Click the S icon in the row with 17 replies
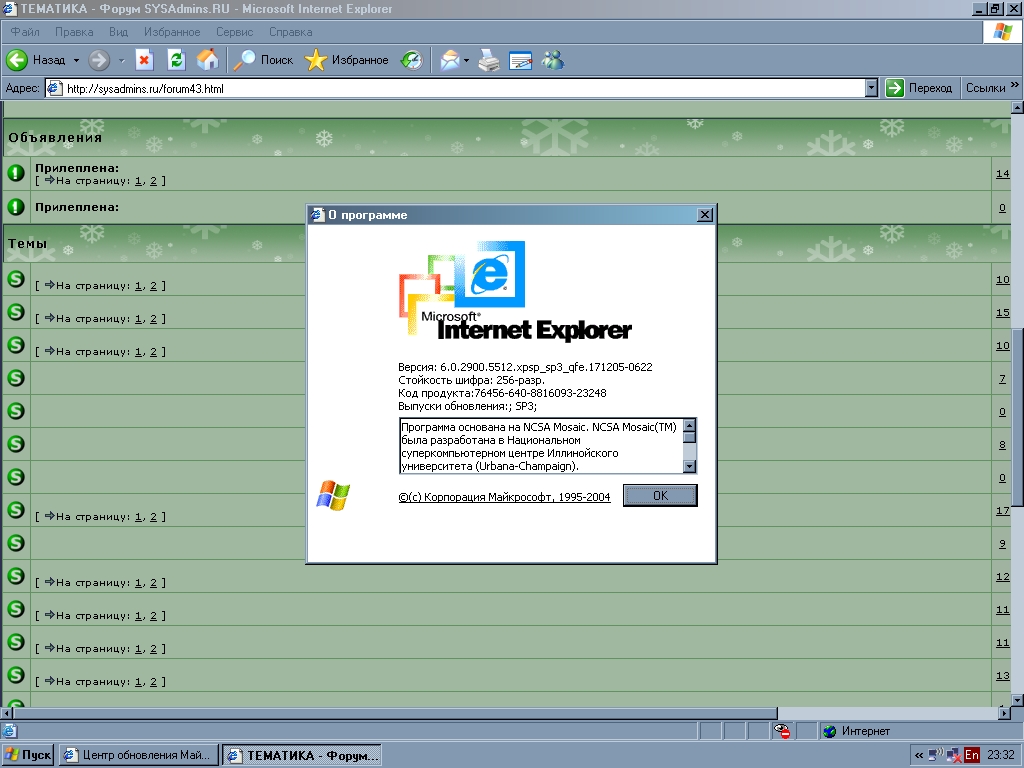 click(x=16, y=510)
